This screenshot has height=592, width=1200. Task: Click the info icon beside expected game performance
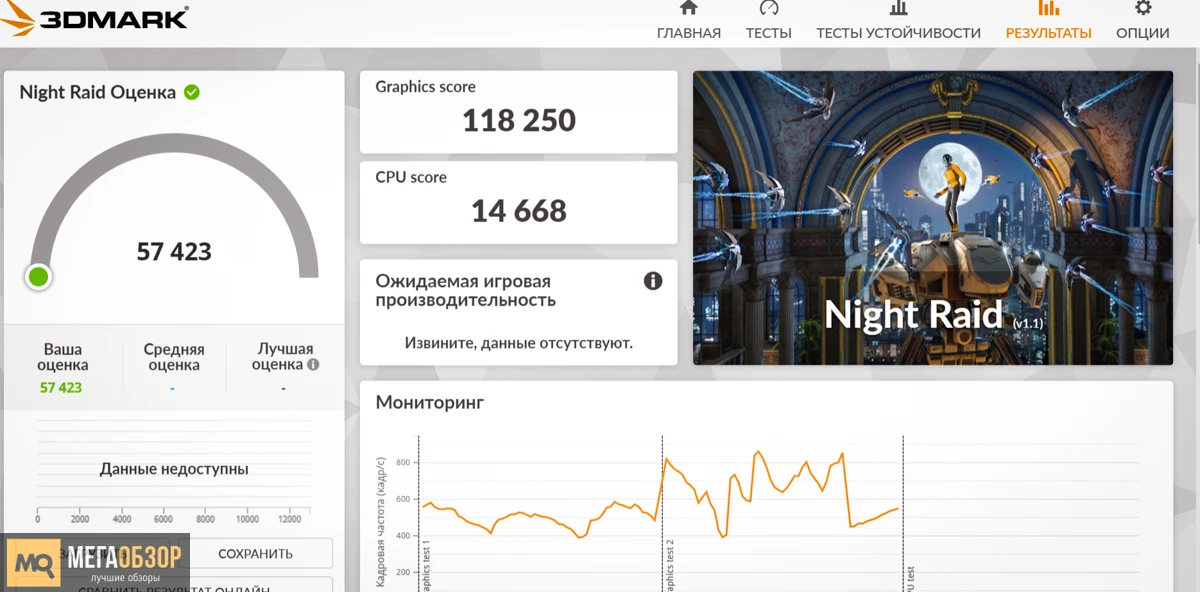tap(653, 281)
